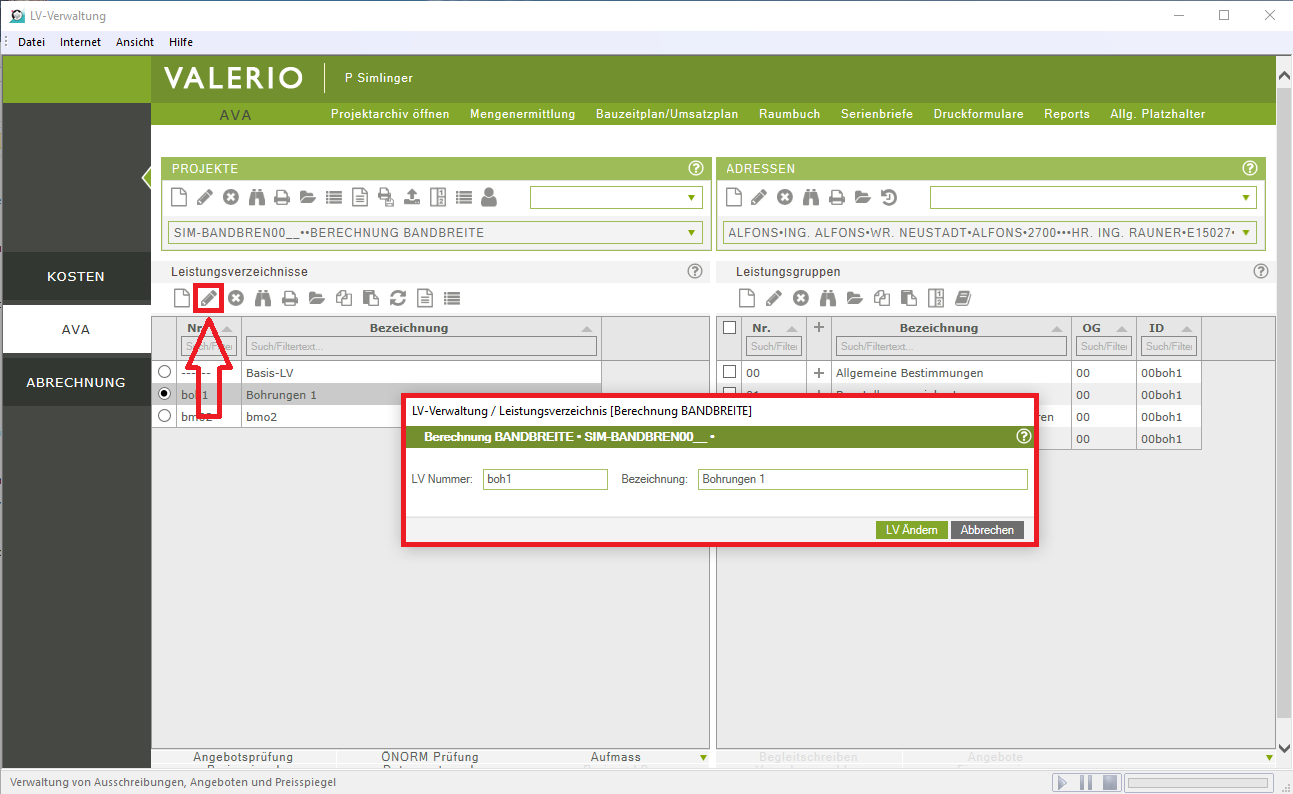Open the history clock icon in Adressen toolbar

pyautogui.click(x=888, y=197)
